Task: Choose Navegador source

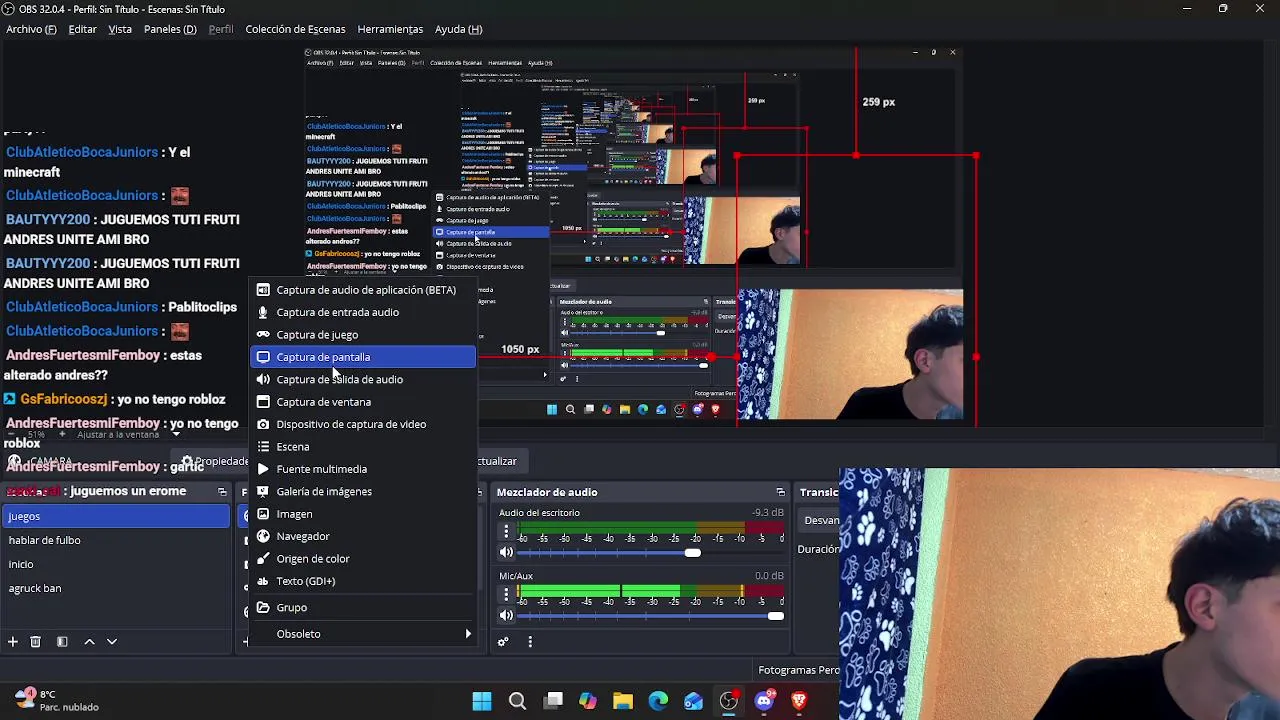Action: tap(363, 536)
